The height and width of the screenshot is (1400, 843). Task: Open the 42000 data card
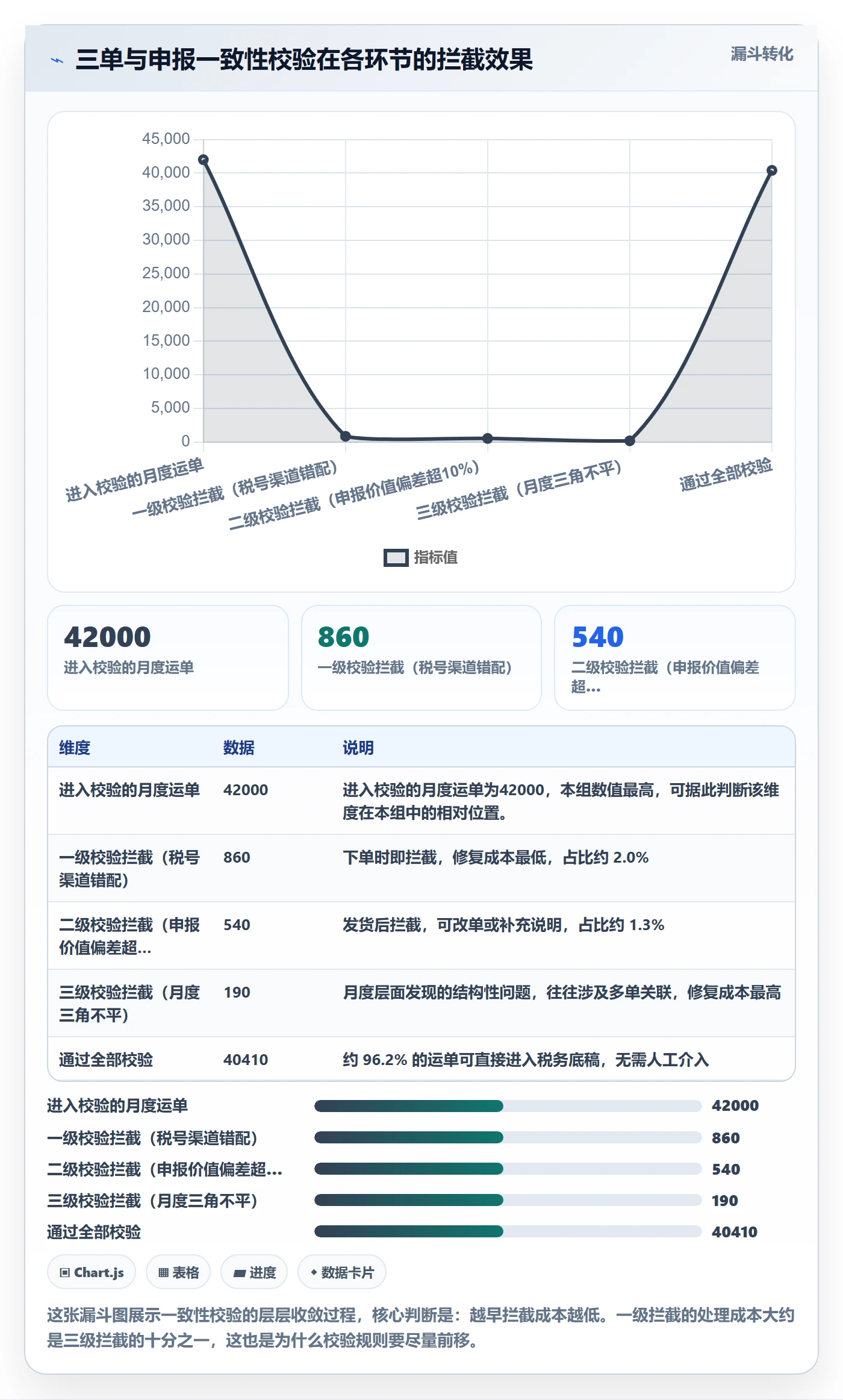(x=168, y=658)
